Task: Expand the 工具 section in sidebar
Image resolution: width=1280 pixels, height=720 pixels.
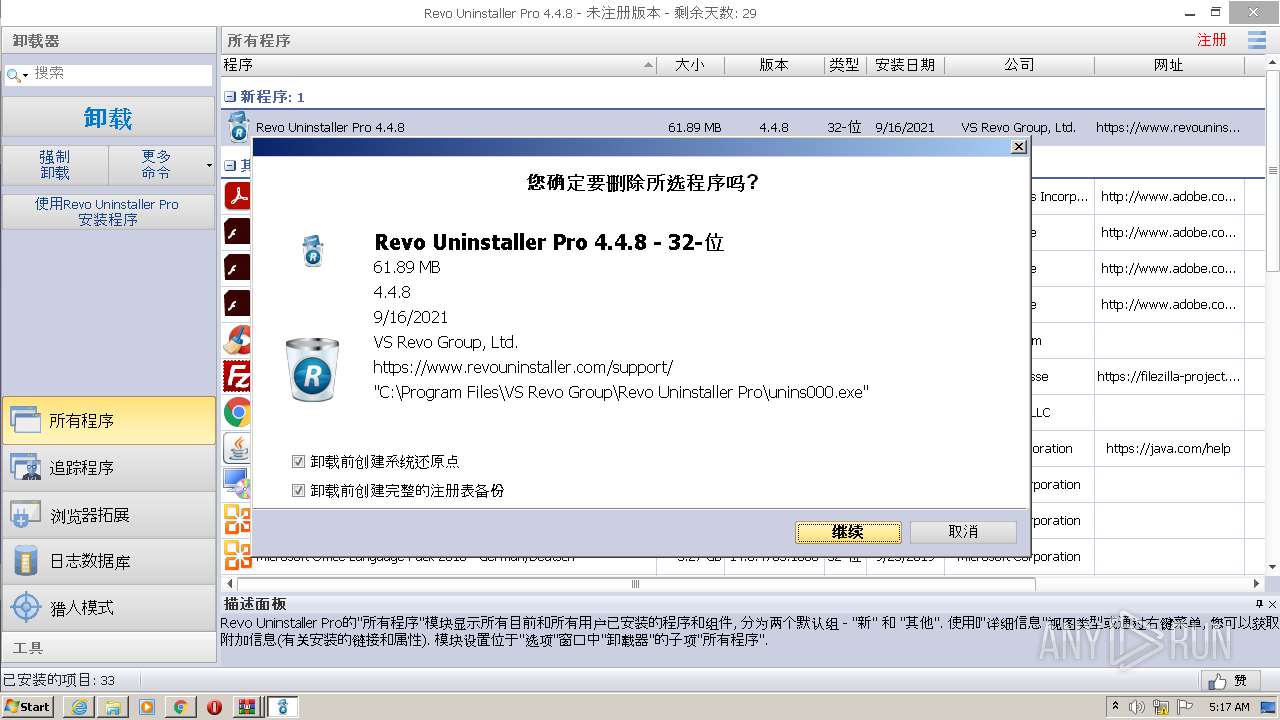Action: (108, 648)
